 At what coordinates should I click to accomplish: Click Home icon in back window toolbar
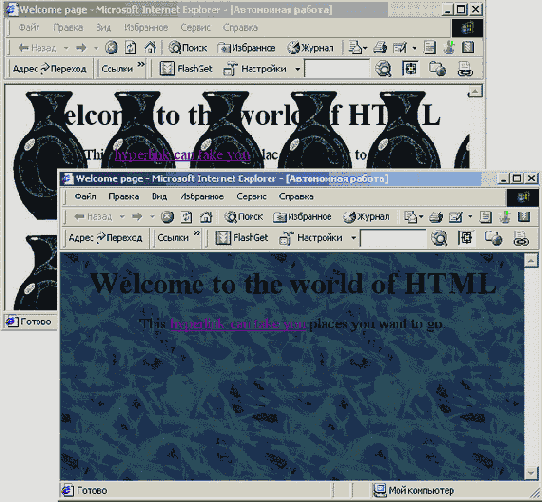pos(150,48)
